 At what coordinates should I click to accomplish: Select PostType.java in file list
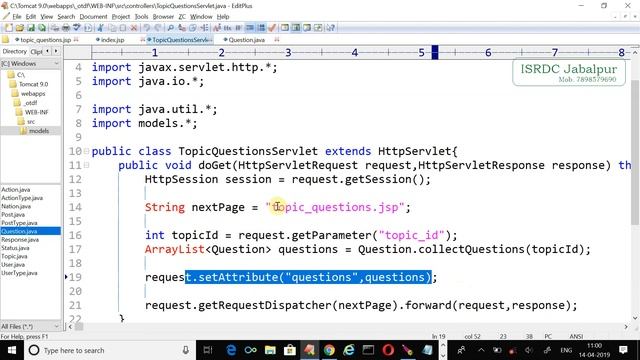(19, 223)
